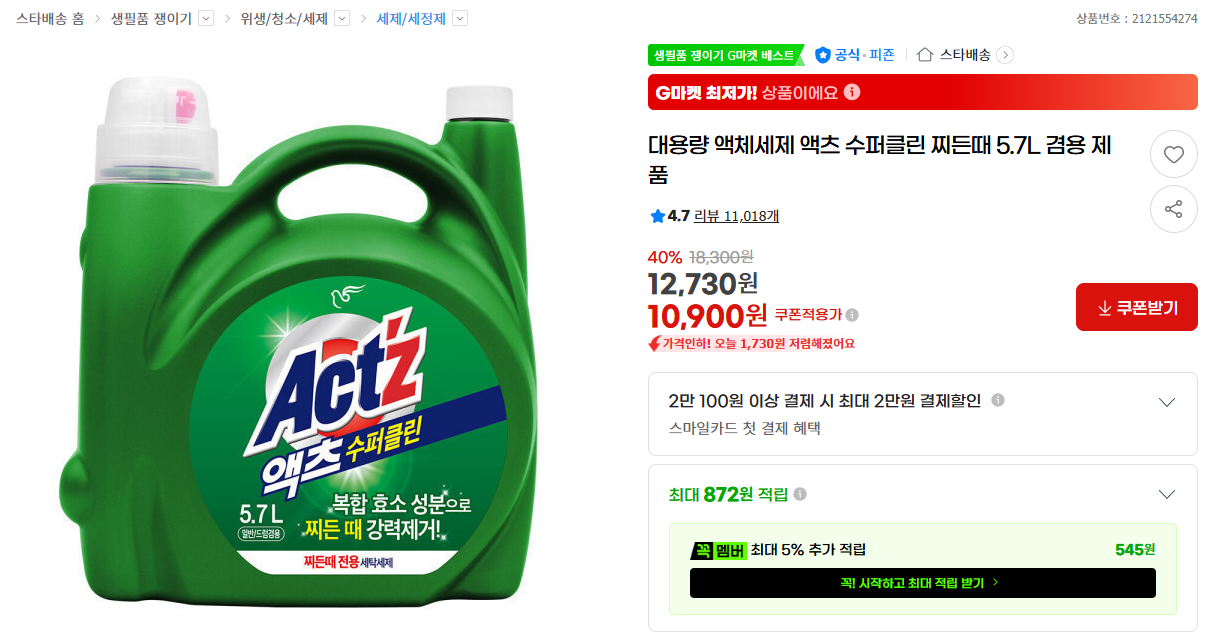Click the 스타배송 house icon

(x=925, y=55)
